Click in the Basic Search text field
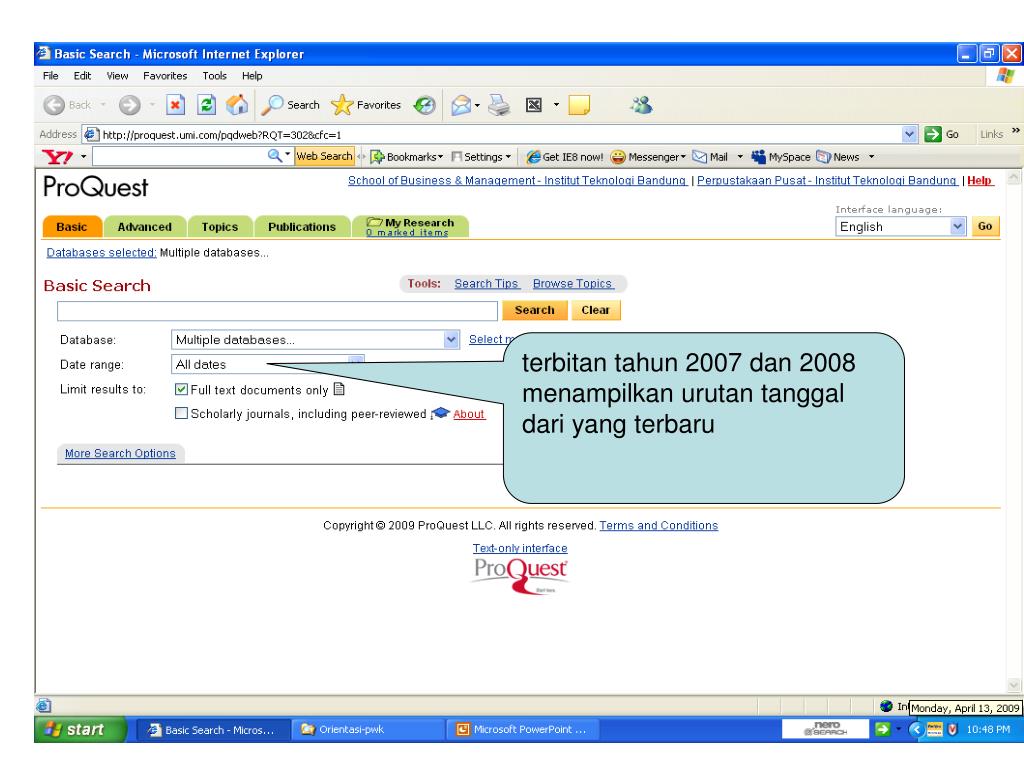Image resolution: width=1024 pixels, height=768 pixels. [278, 311]
